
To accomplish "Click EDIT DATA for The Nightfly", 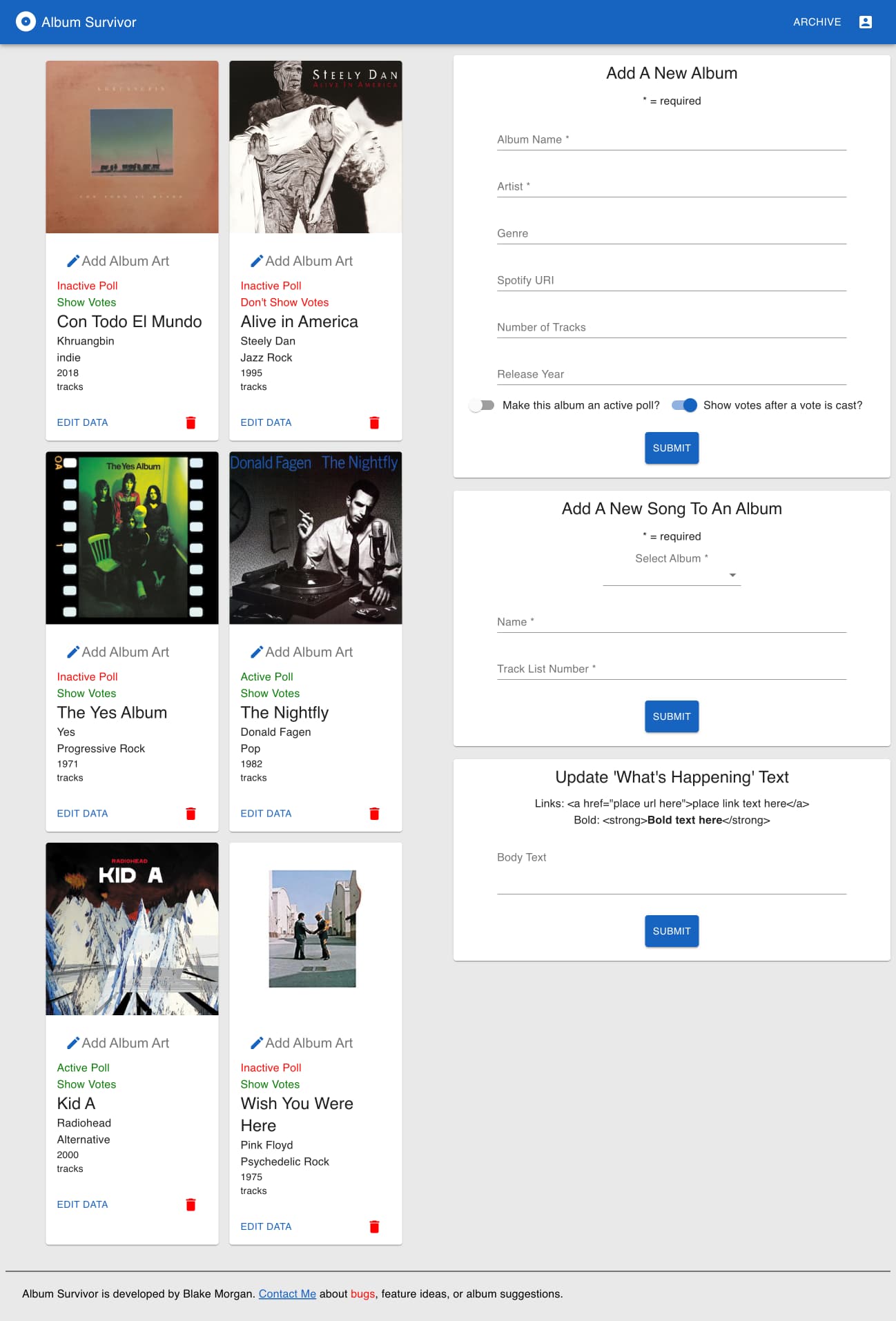I will pos(266,814).
